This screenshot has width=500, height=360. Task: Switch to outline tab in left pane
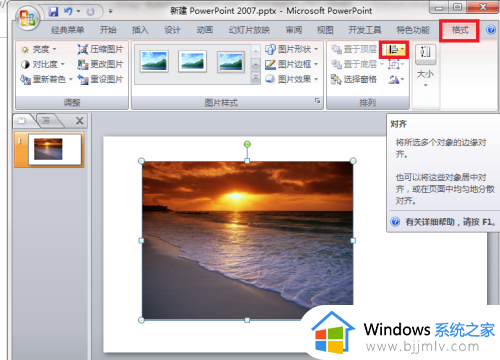click(x=46, y=120)
